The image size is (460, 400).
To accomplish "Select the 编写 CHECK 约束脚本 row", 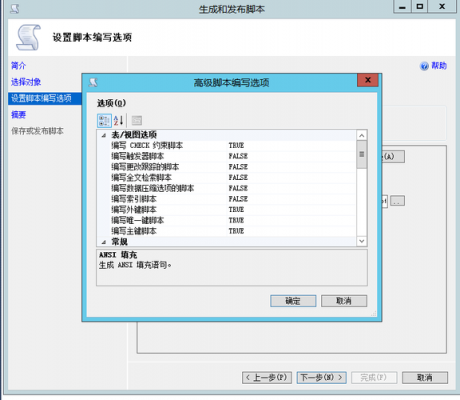I will coord(227,145).
